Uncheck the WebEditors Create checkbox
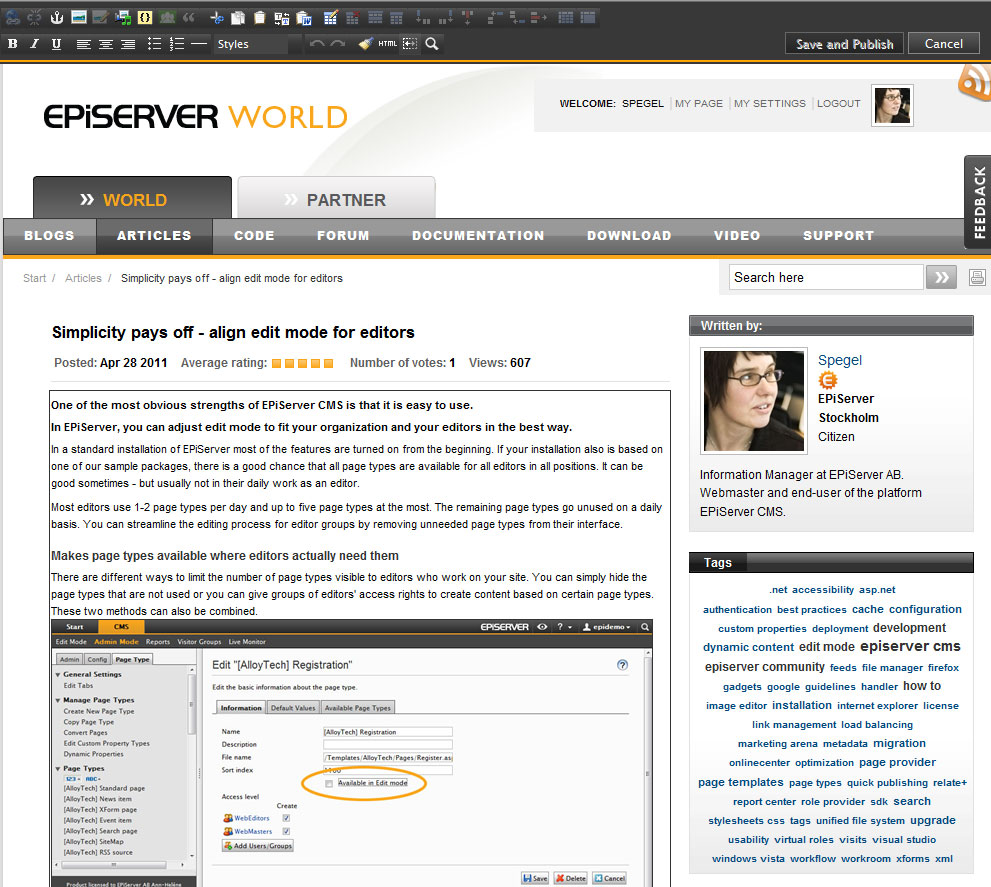This screenshot has width=991, height=887. pyautogui.click(x=286, y=818)
